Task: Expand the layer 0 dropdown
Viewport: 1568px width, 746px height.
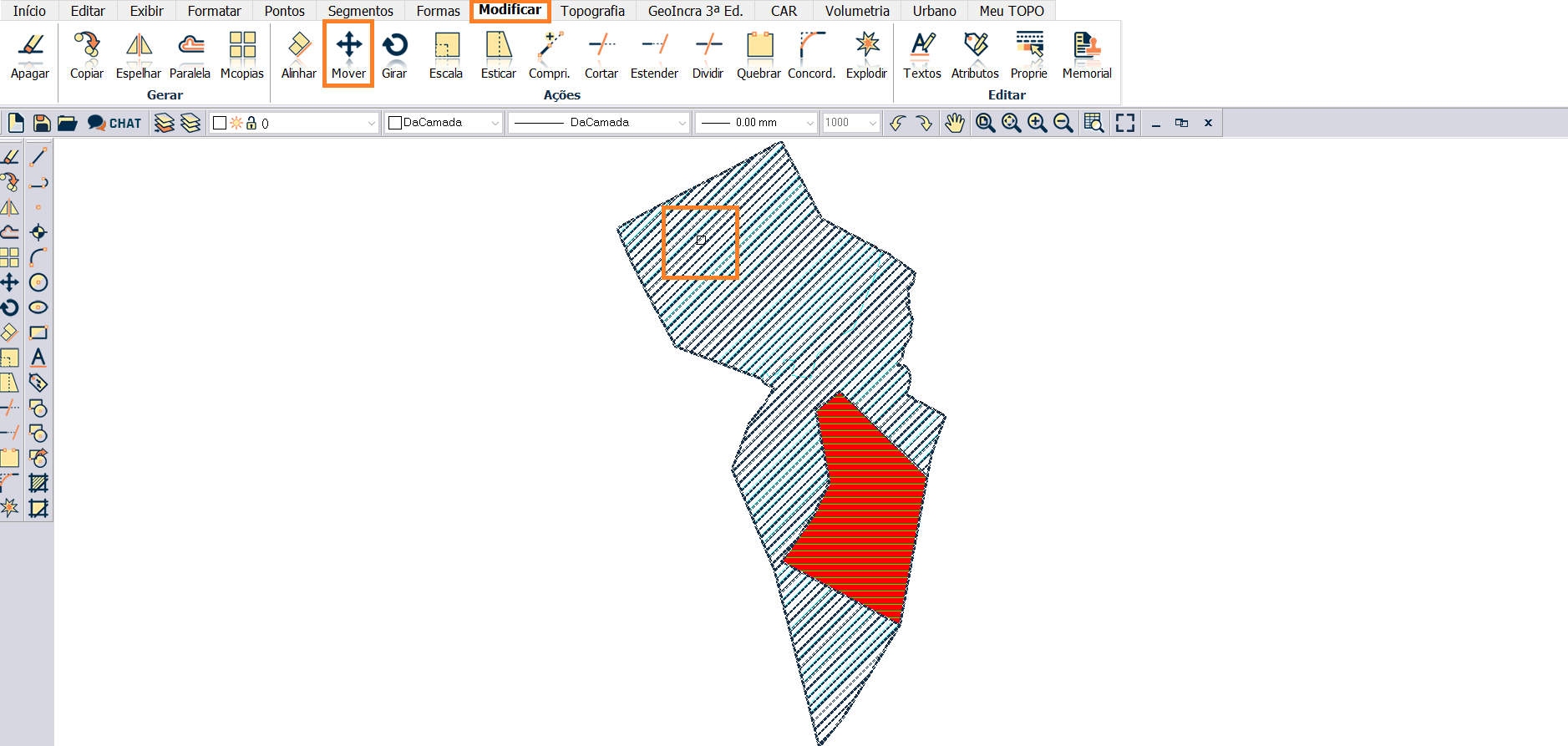Action: (x=371, y=123)
